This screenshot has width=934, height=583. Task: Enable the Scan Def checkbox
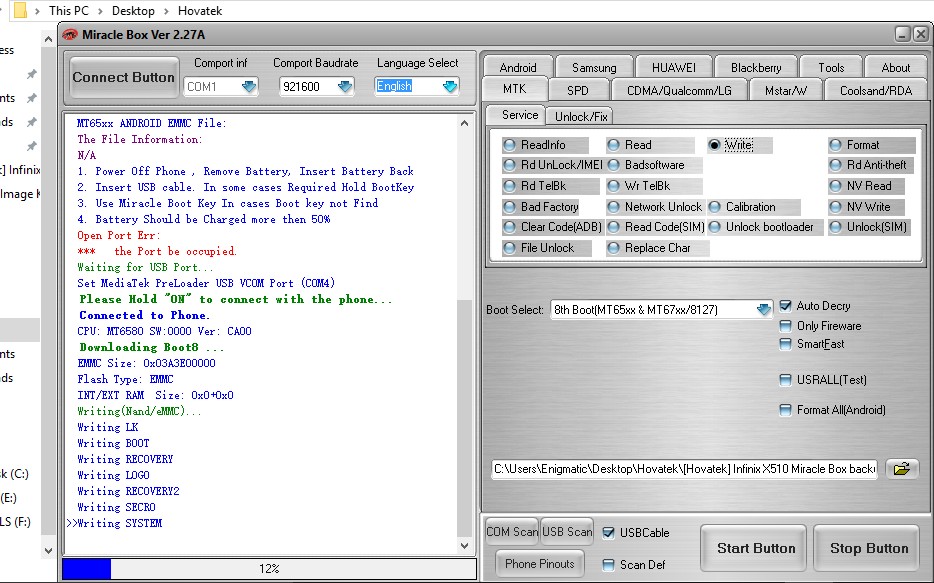click(608, 565)
